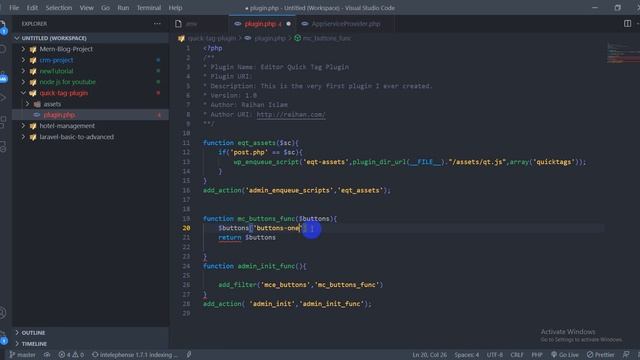Click the crm-project folder icon
Image resolution: width=640 pixels, height=360 pixels.
pyautogui.click(x=33, y=60)
